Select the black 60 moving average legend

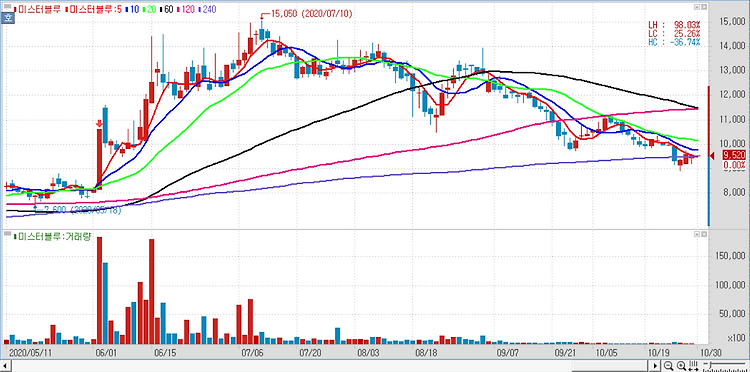click(x=166, y=9)
